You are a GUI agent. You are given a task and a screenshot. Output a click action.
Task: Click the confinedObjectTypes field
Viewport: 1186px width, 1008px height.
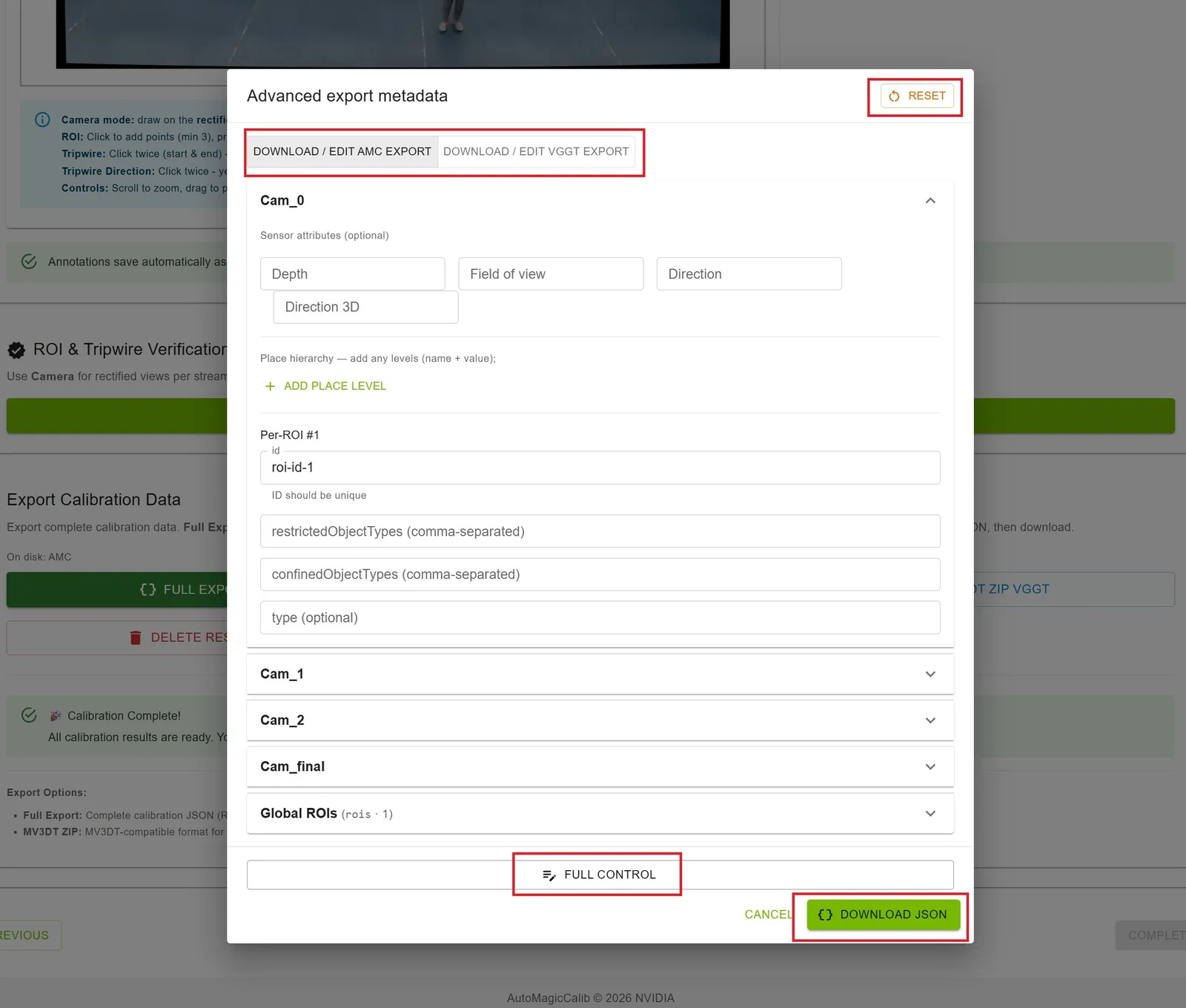600,574
